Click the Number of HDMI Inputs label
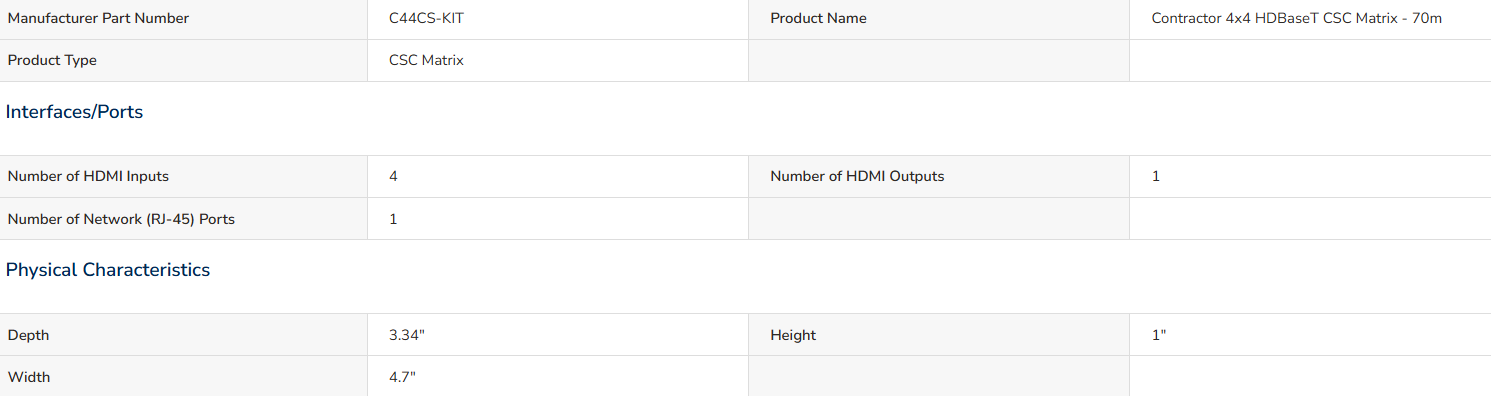Image resolution: width=1491 pixels, height=396 pixels. pos(88,176)
